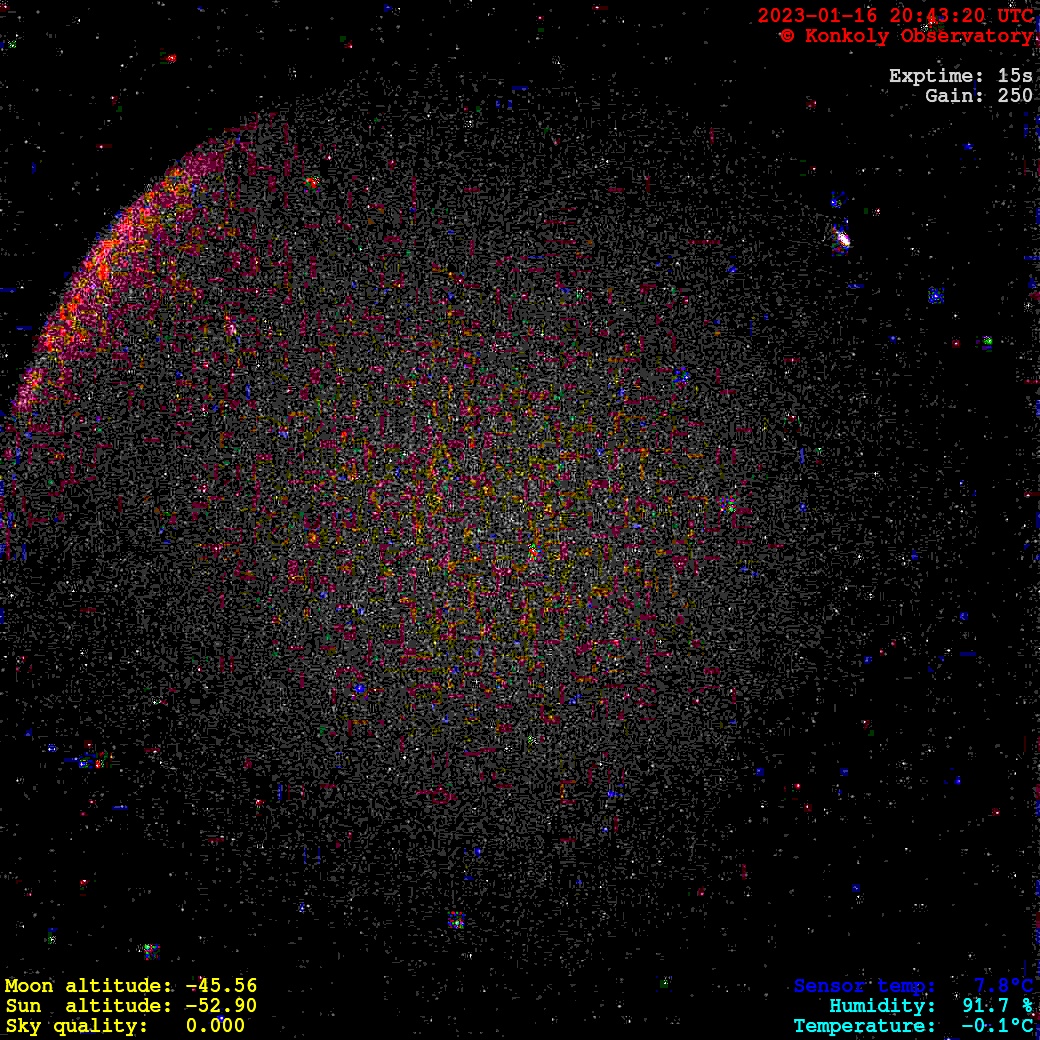1040x1040 pixels.
Task: Select the gain value 250
Action: coord(1015,96)
